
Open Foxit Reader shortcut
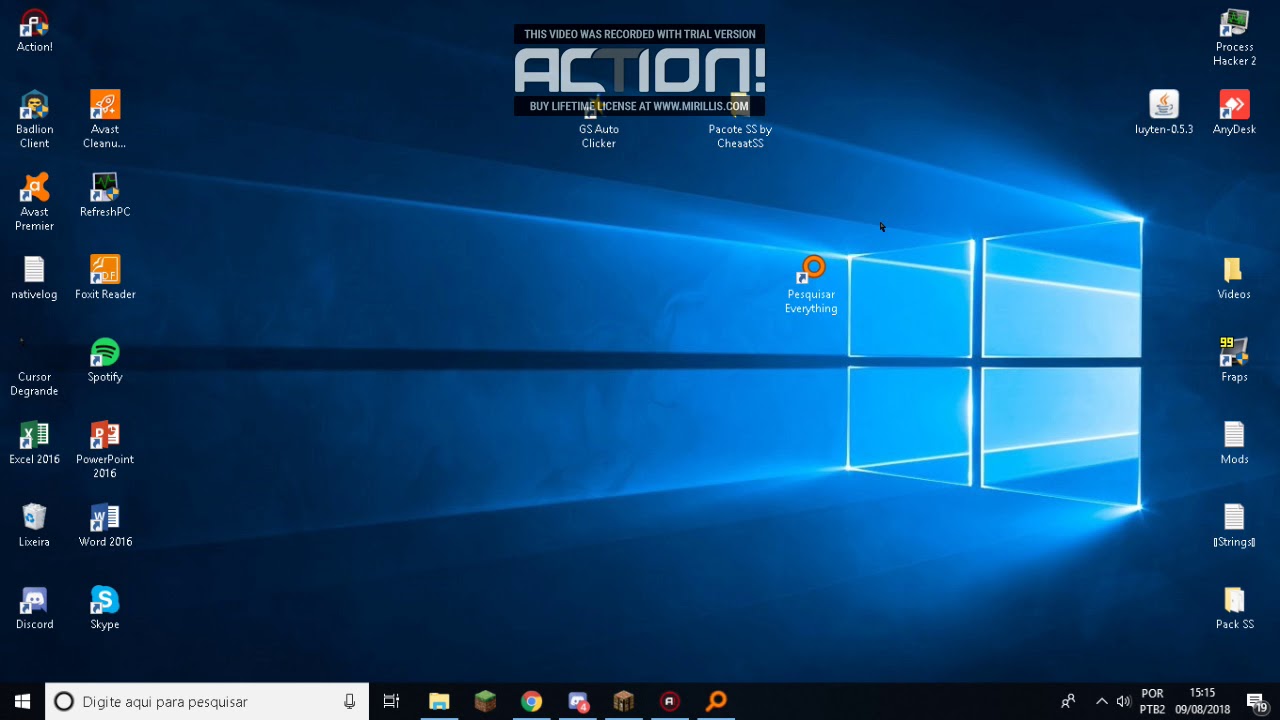coord(105,277)
